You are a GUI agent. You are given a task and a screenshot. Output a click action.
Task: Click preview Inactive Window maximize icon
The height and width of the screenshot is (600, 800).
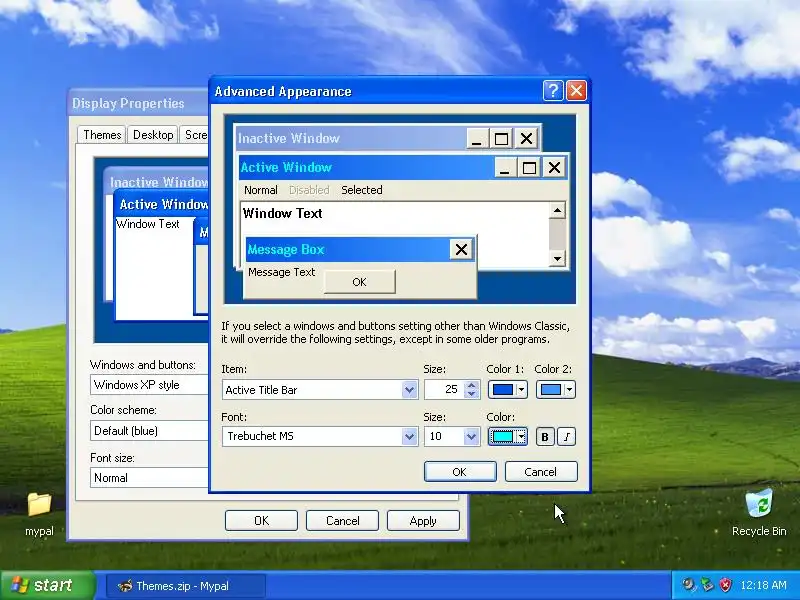click(x=501, y=138)
